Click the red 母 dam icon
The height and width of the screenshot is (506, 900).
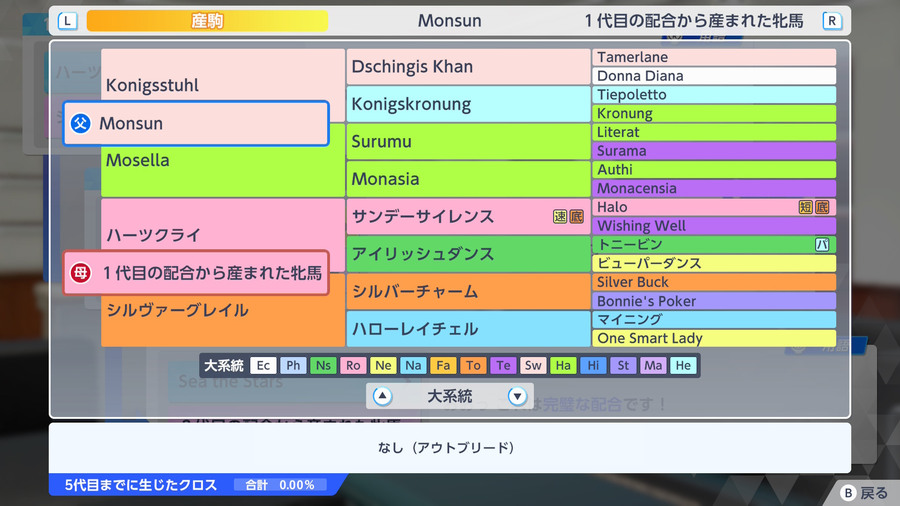(80, 273)
